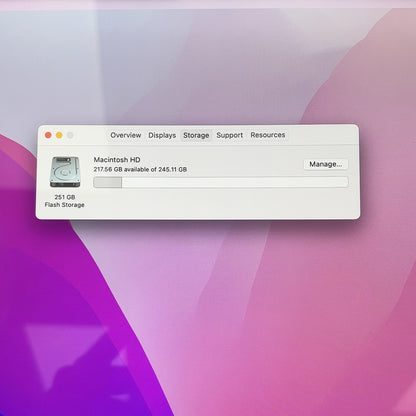Select the Storage tab
The height and width of the screenshot is (416, 416).
point(196,135)
